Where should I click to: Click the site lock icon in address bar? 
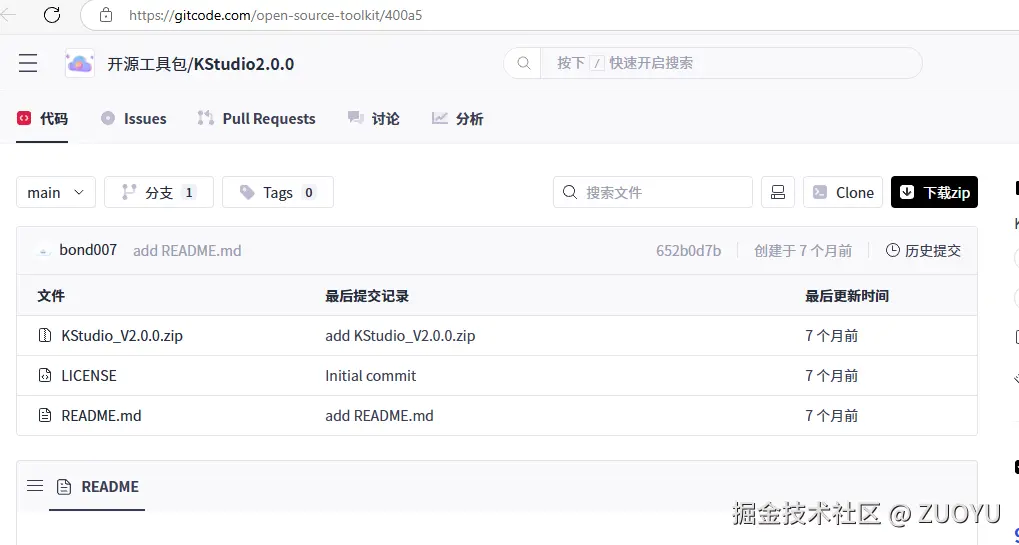106,15
